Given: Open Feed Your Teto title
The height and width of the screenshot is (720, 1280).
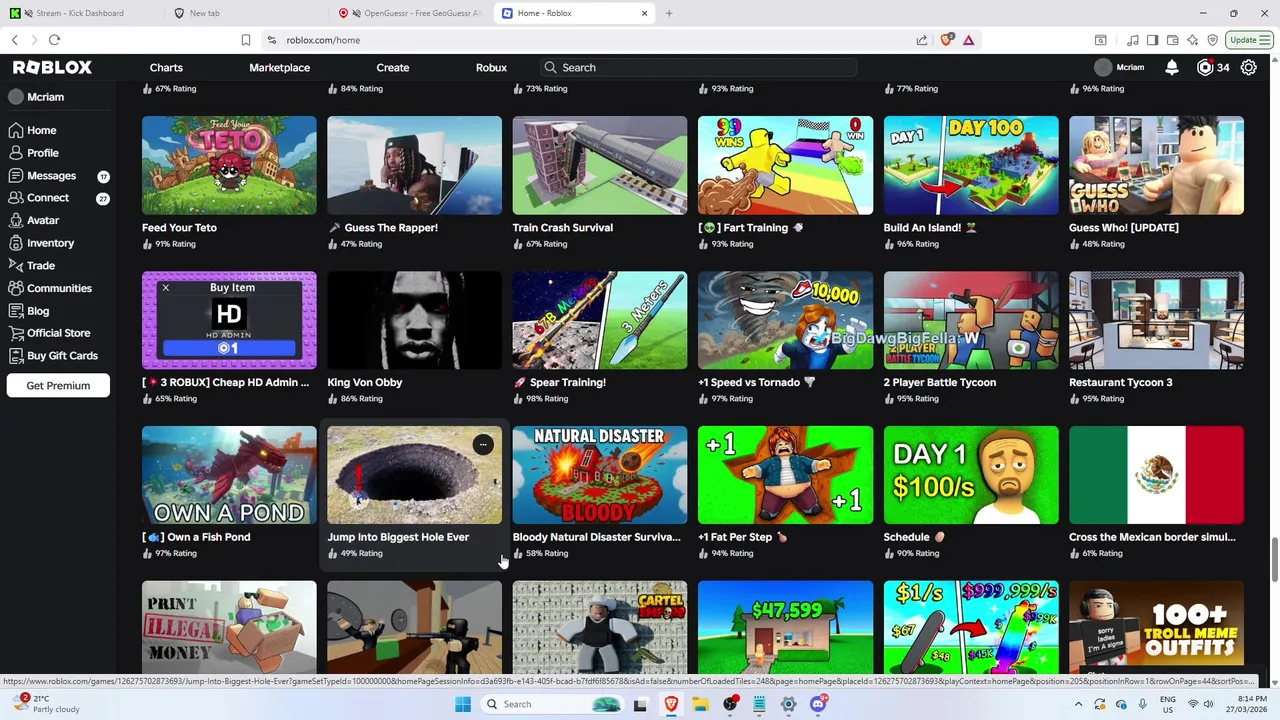Looking at the screenshot, I should (x=179, y=228).
